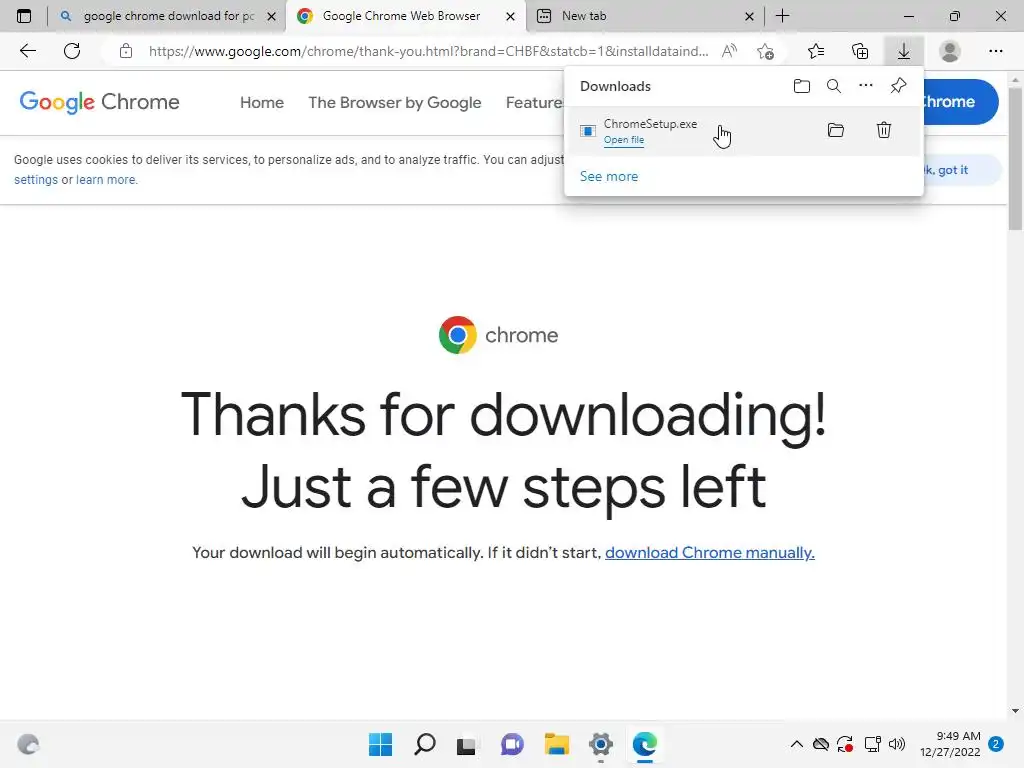Image resolution: width=1024 pixels, height=768 pixels.
Task: Open the Home navigation item
Action: [262, 103]
